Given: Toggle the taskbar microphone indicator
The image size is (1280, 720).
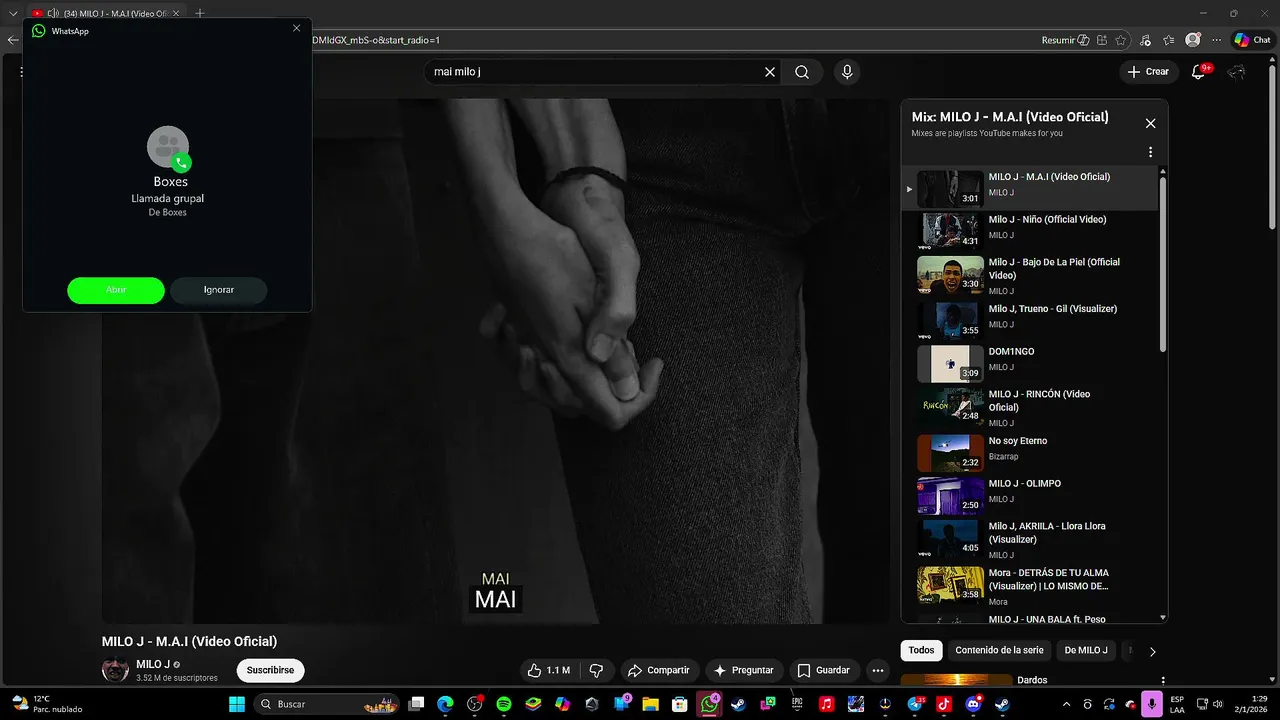Looking at the screenshot, I should tap(1152, 704).
